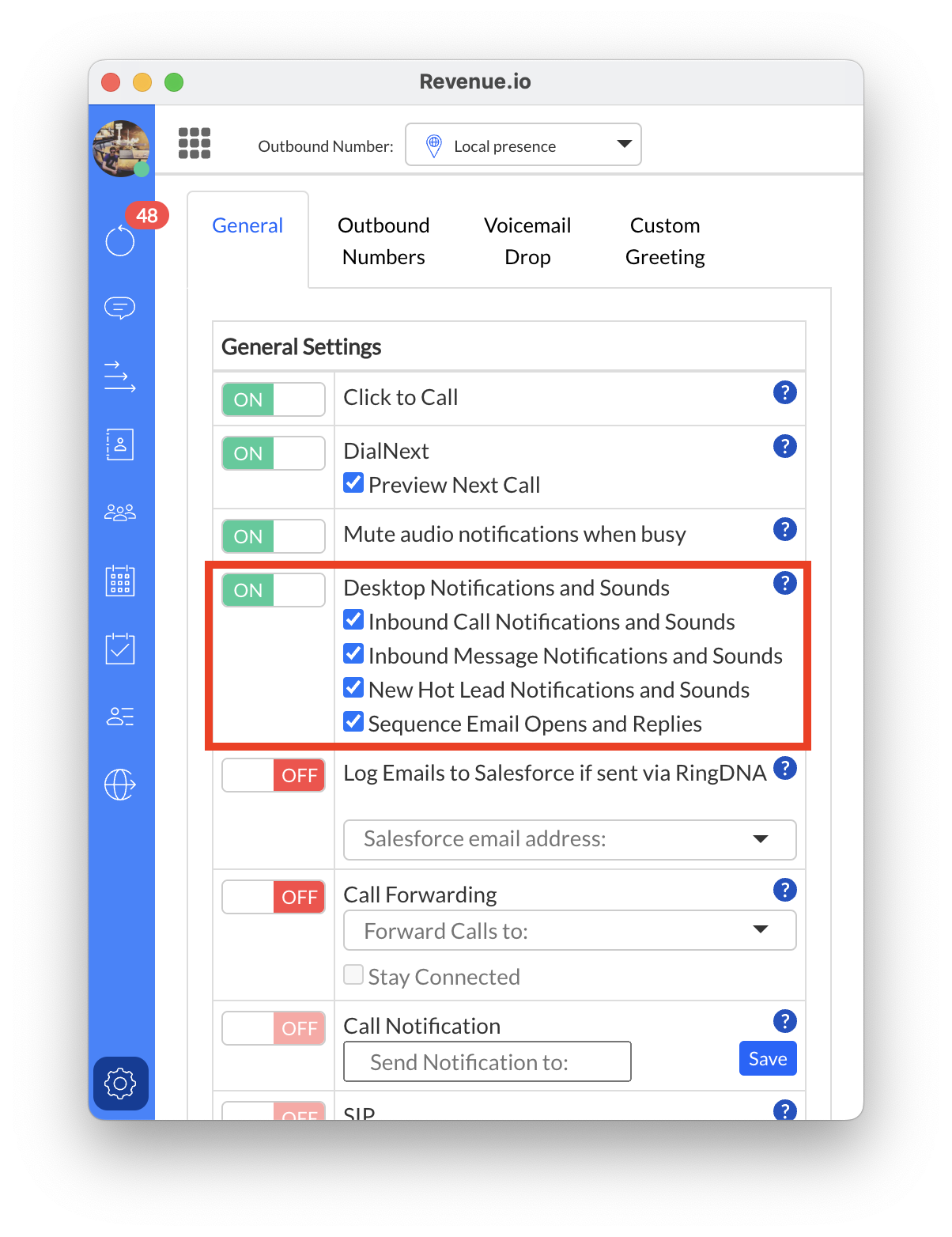Viewport: 952px width, 1237px height.
Task: Turn off the Click to Call toggle
Action: click(x=273, y=399)
